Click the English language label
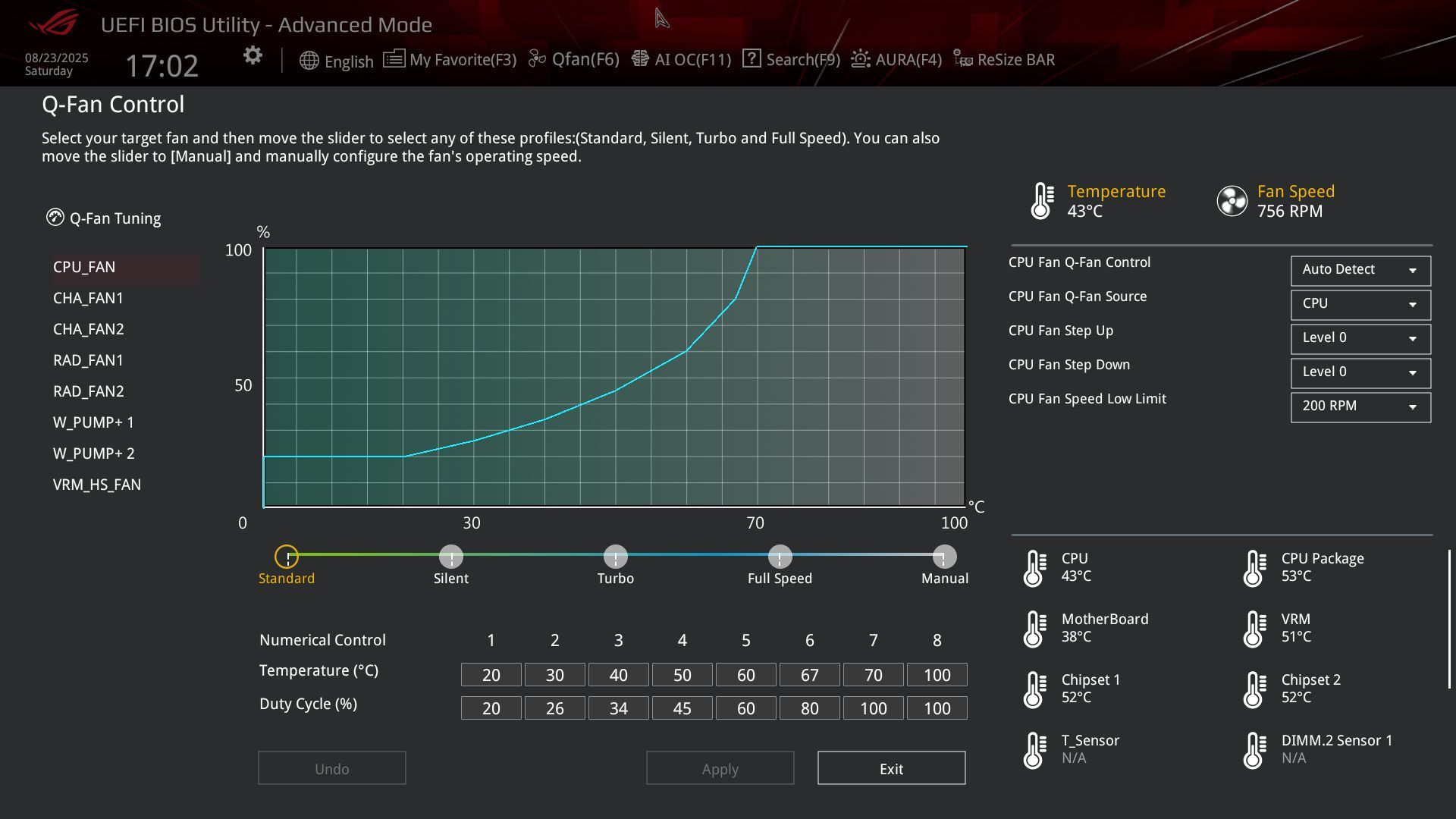Screen dimensions: 1456x819 point(349,61)
